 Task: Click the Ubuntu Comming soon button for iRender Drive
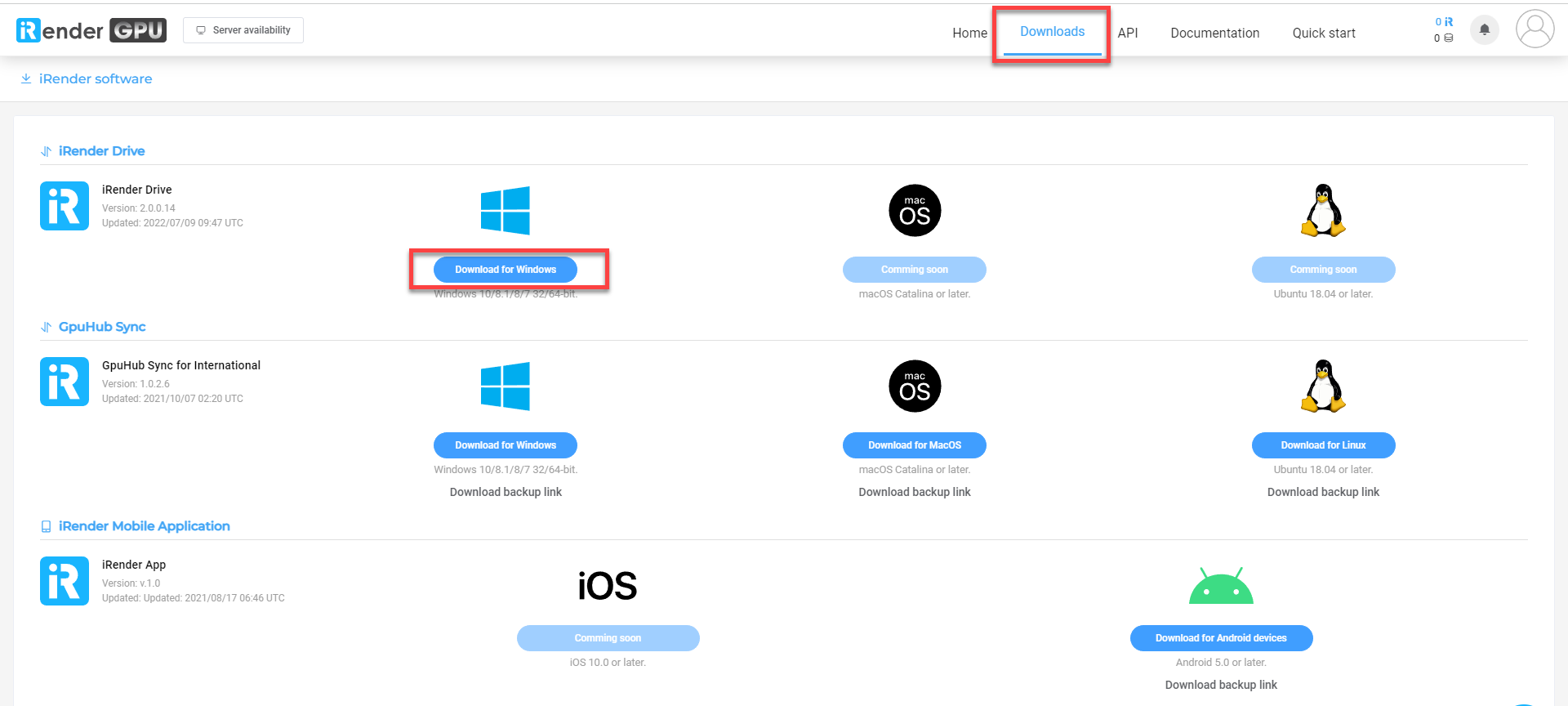pos(1323,270)
